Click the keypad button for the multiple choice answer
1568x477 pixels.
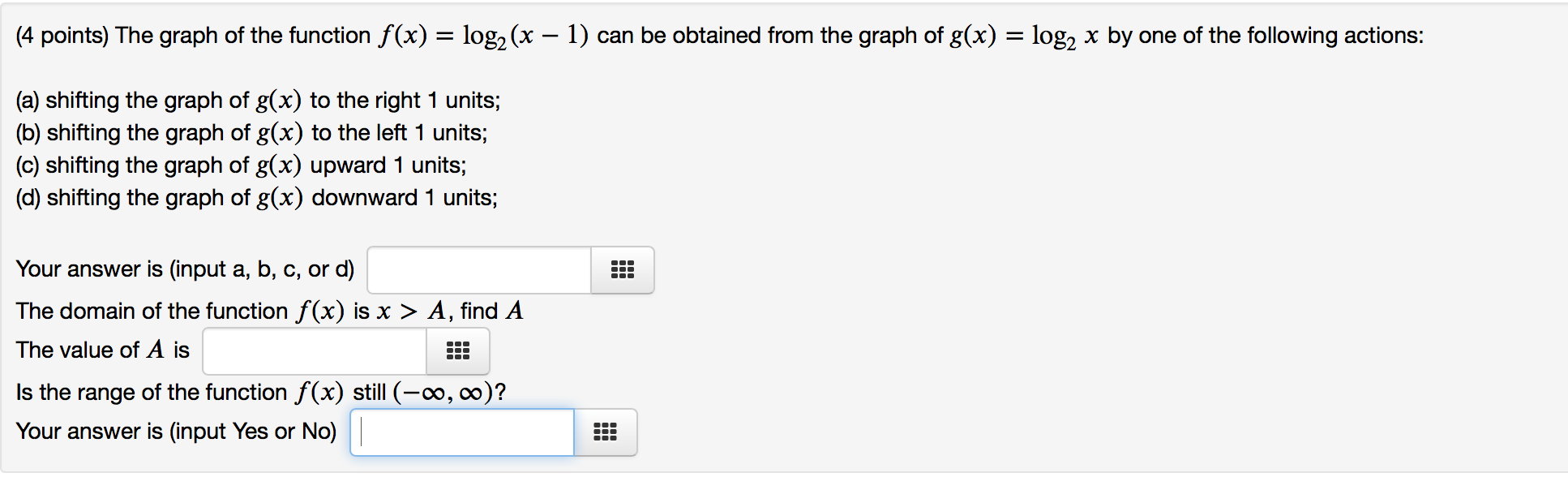click(x=621, y=270)
